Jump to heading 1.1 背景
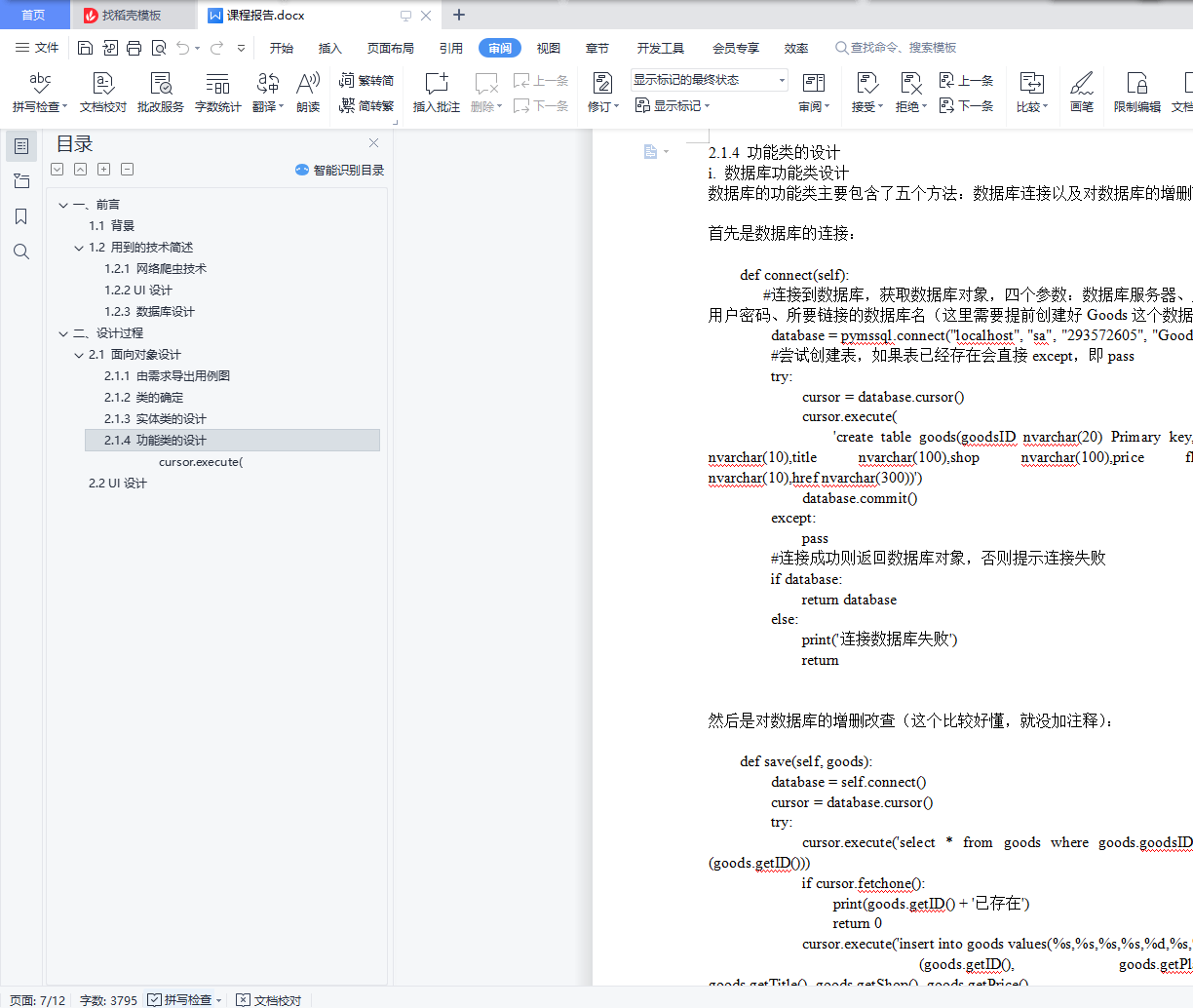This screenshot has width=1193, height=1008. (112, 226)
